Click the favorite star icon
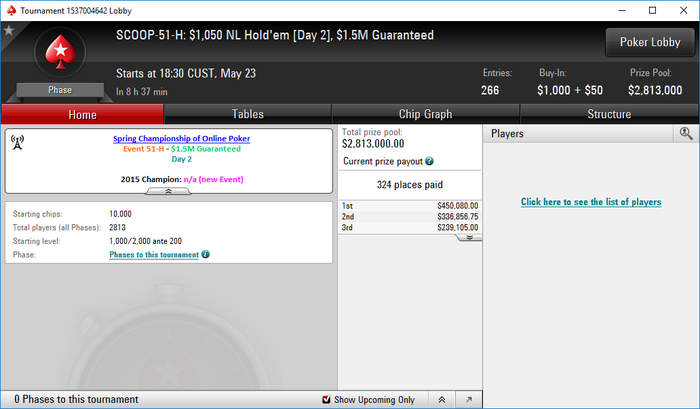This screenshot has width=700, height=409. 9,30
